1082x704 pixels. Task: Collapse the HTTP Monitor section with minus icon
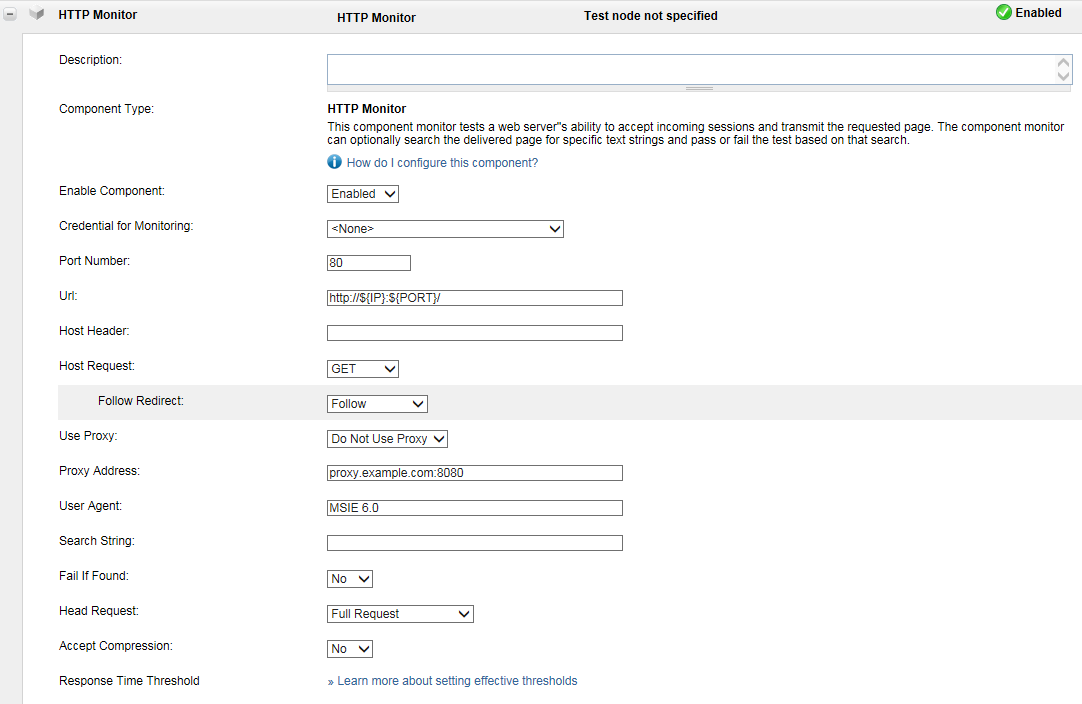click(10, 14)
